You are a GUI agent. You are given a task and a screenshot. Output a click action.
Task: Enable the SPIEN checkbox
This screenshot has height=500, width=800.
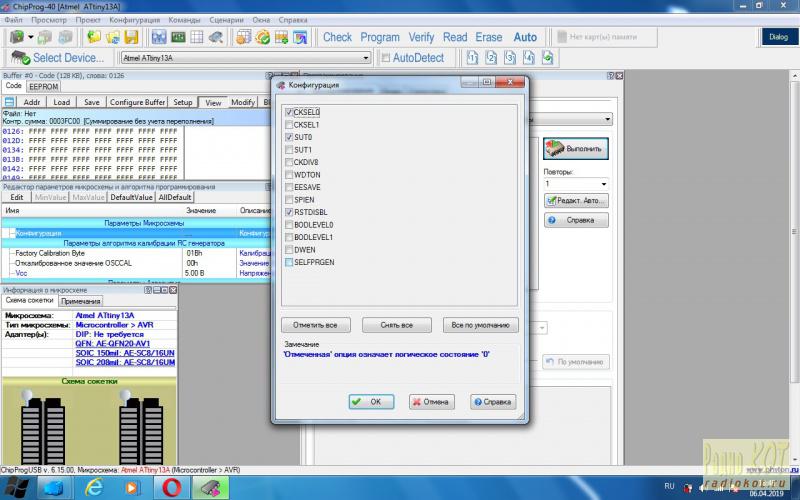[x=289, y=199]
